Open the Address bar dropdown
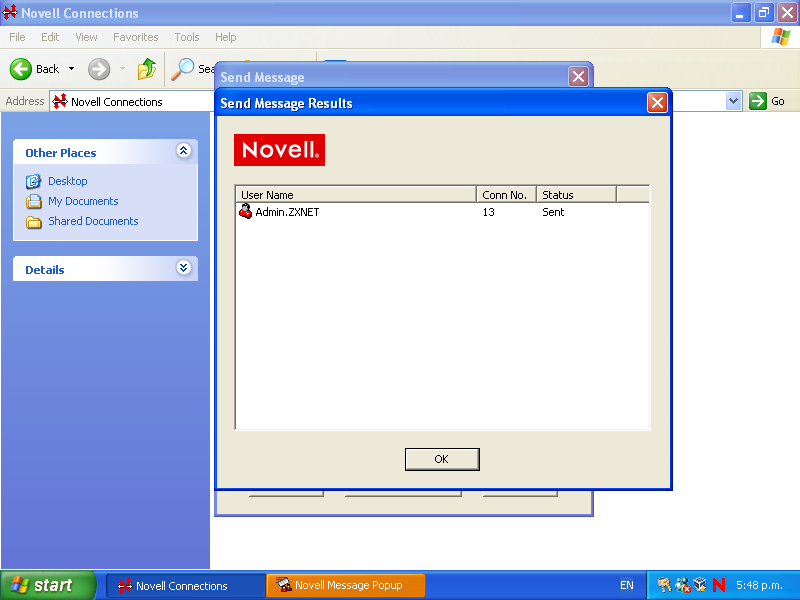Viewport: 800px width, 600px height. pos(733,101)
